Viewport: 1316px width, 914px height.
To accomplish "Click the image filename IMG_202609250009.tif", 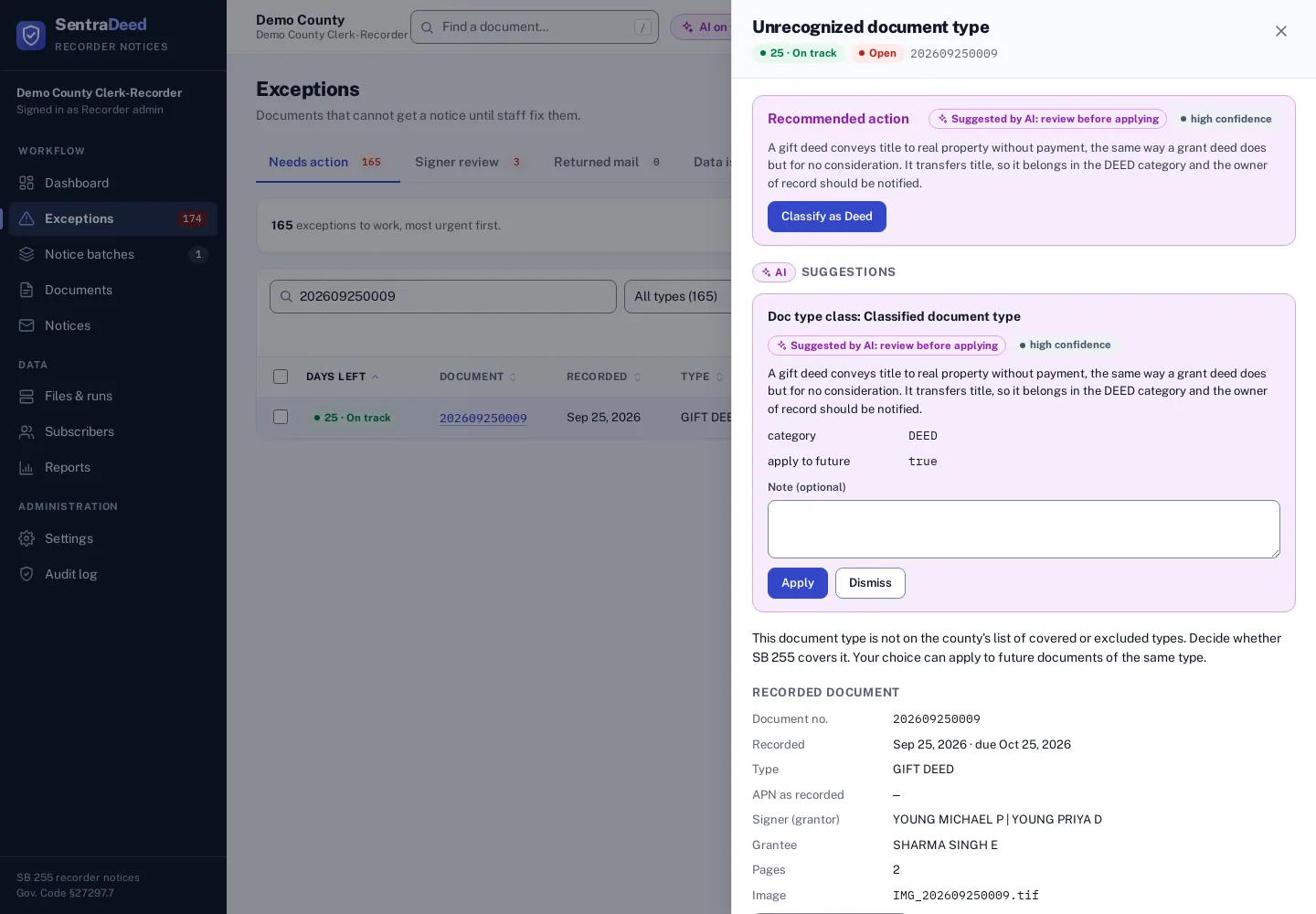I will [x=966, y=896].
